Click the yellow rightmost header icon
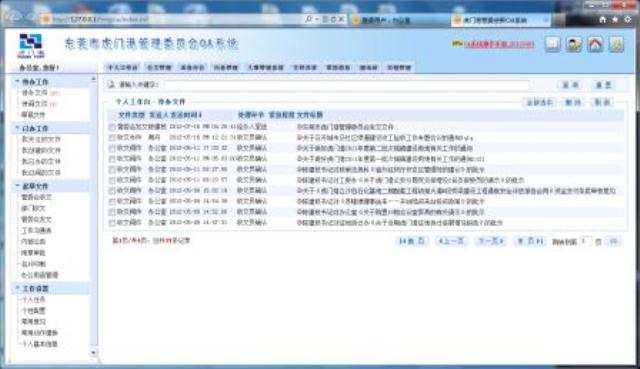The image size is (640, 369). pos(616,44)
